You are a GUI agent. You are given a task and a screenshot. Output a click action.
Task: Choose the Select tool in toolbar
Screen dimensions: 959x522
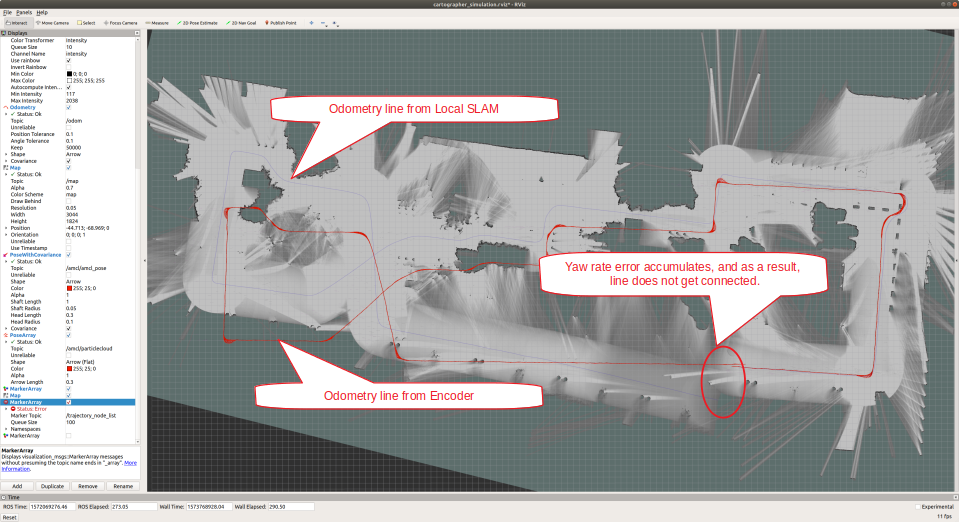pyautogui.click(x=86, y=23)
